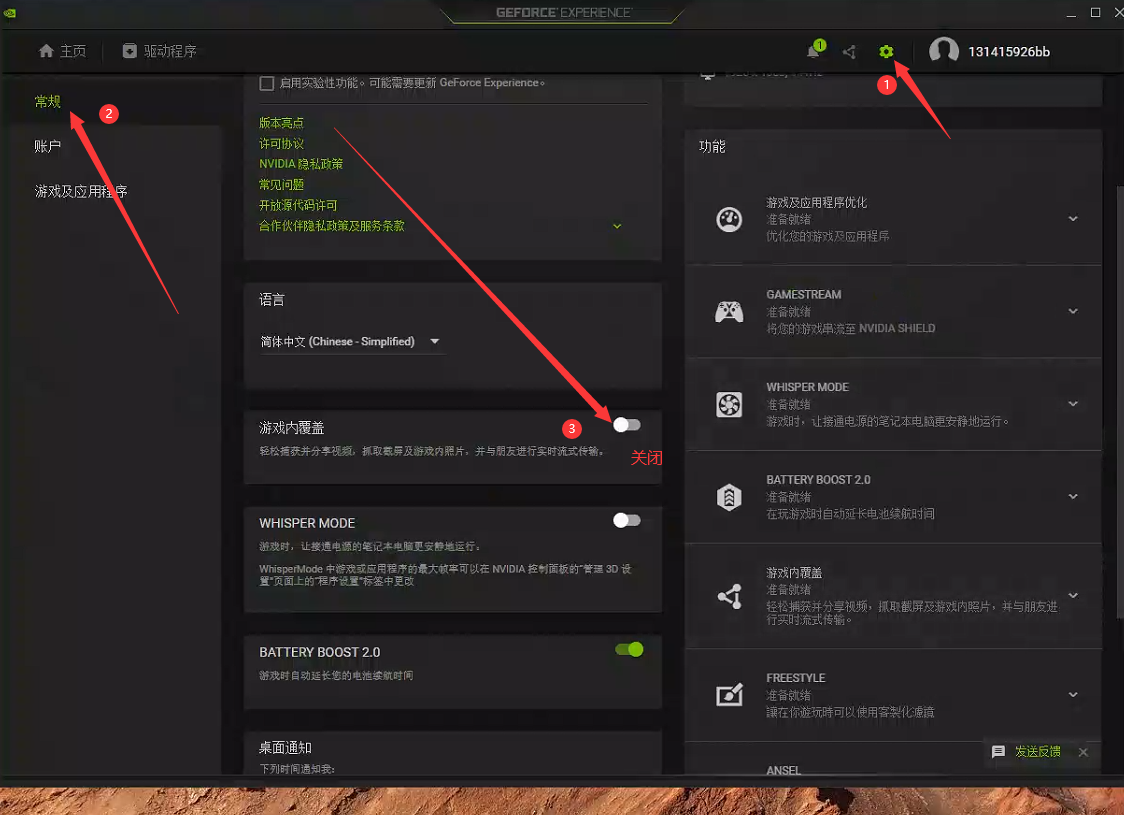1124x815 pixels.
Task: Go to the 主页 home tab
Action: click(62, 51)
